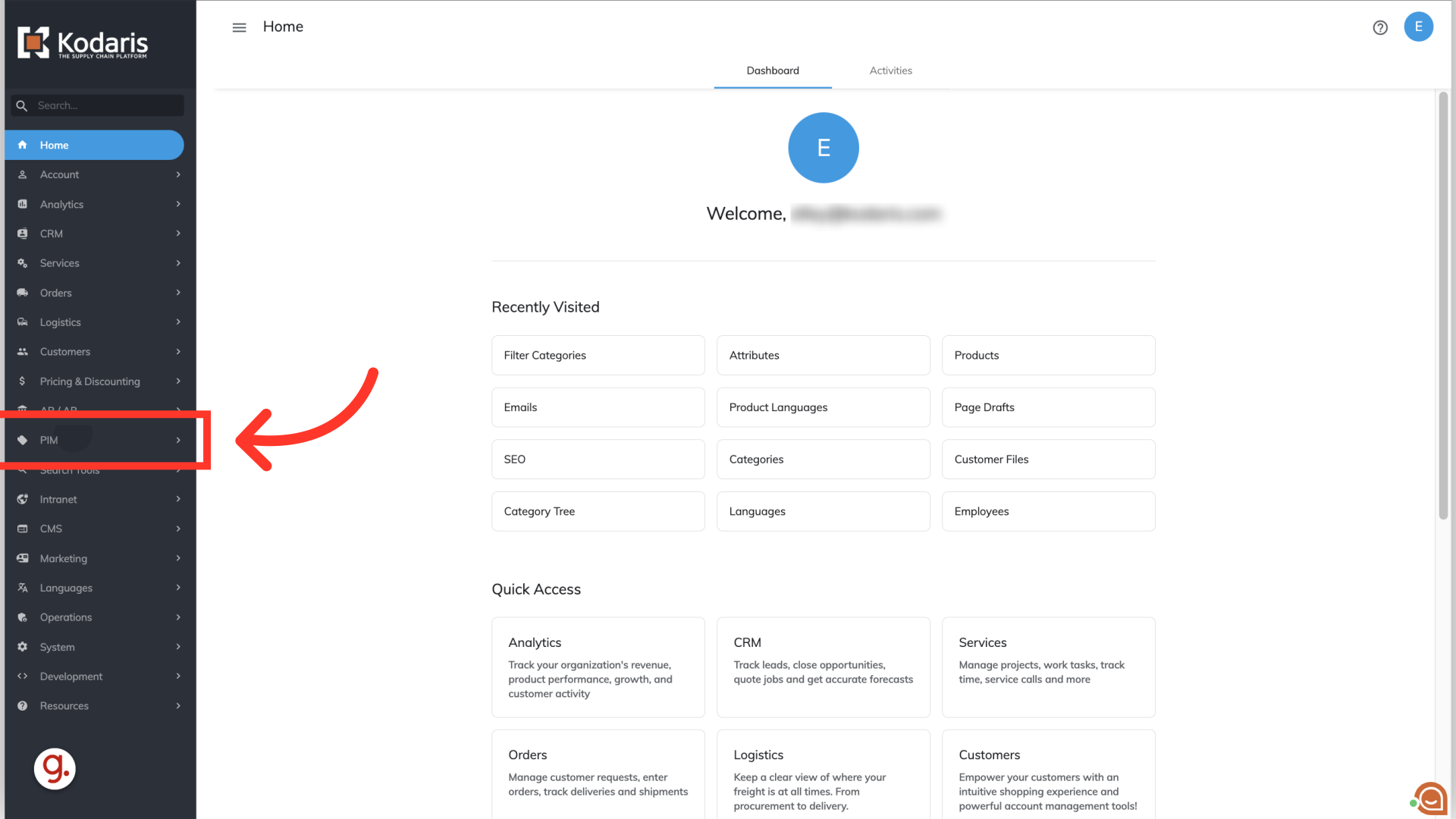
Task: Switch to the Activities tab
Action: point(890,71)
